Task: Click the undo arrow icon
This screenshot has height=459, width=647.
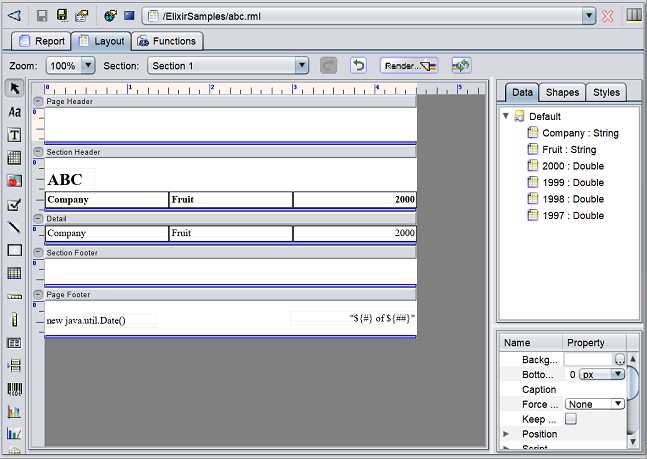Action: (358, 65)
